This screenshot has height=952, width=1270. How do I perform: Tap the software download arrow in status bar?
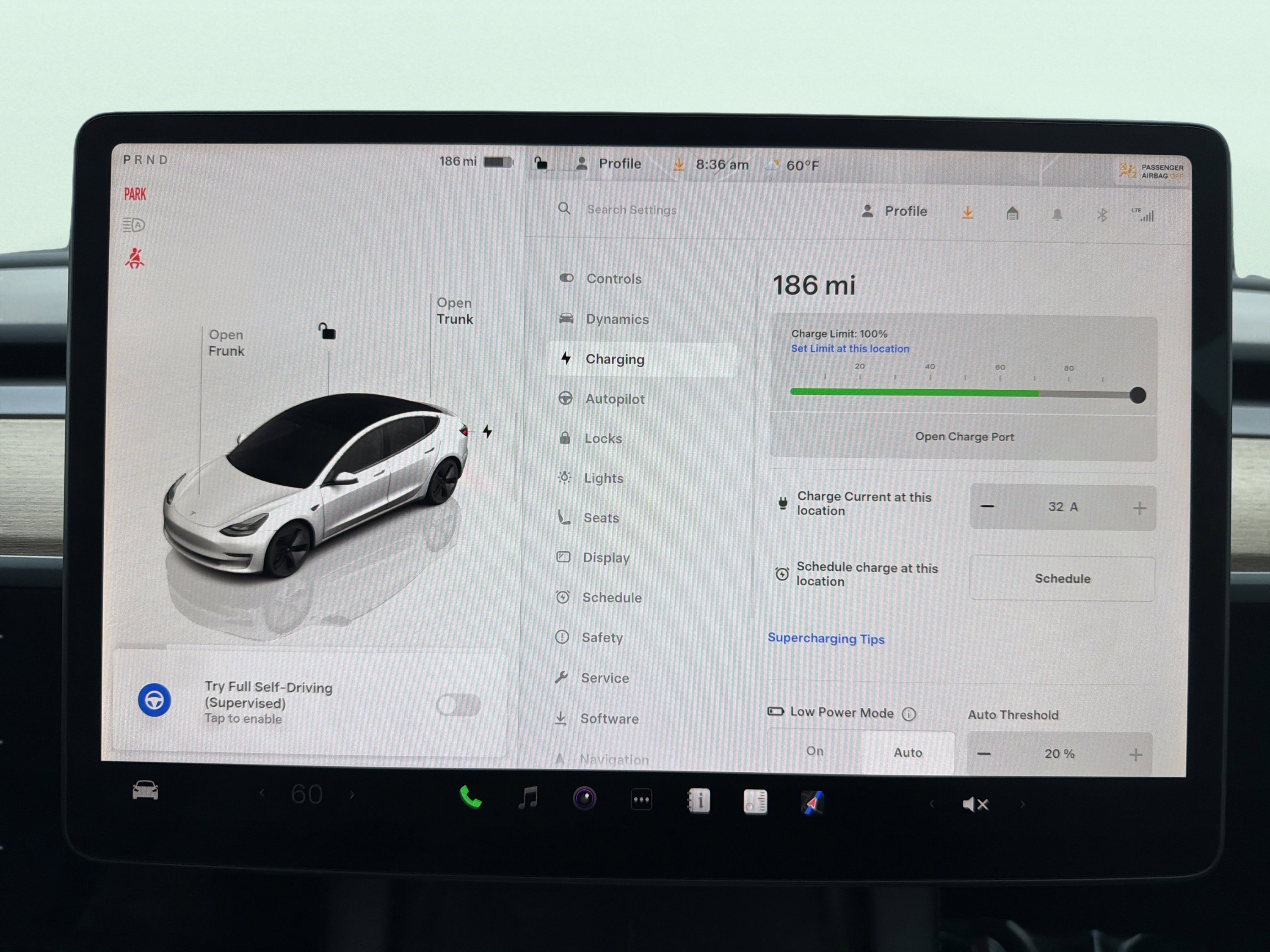pyautogui.click(x=678, y=165)
